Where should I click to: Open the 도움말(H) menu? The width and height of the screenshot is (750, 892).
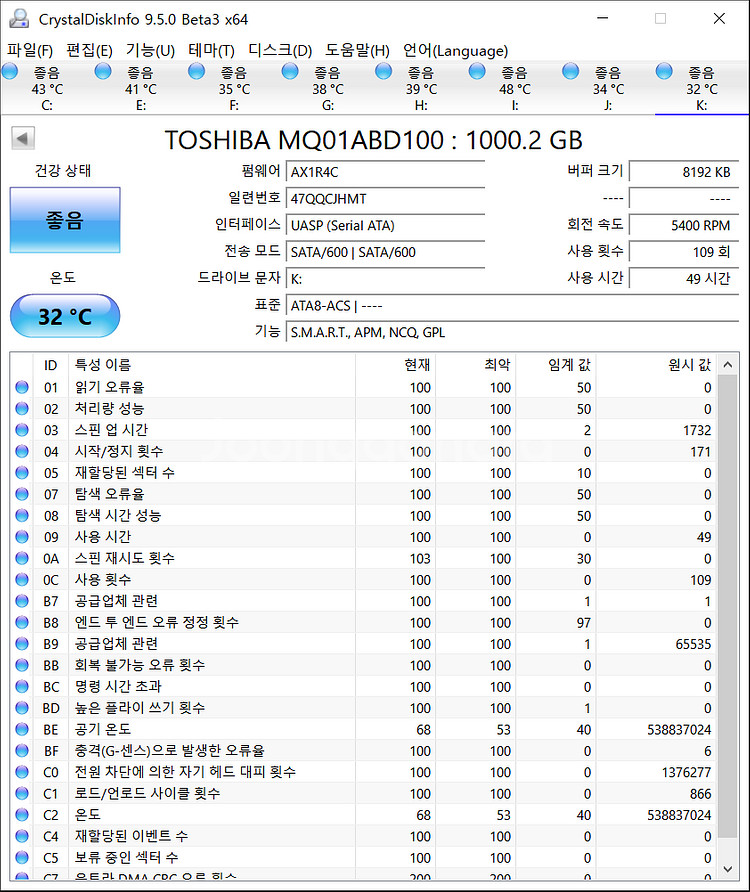pyautogui.click(x=357, y=51)
